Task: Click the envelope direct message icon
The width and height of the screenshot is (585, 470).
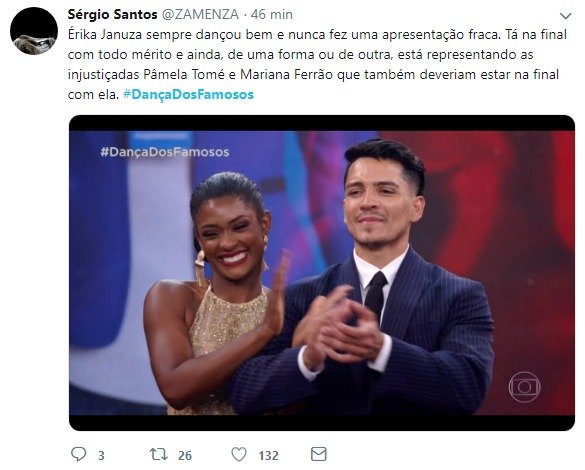Action: [319, 454]
